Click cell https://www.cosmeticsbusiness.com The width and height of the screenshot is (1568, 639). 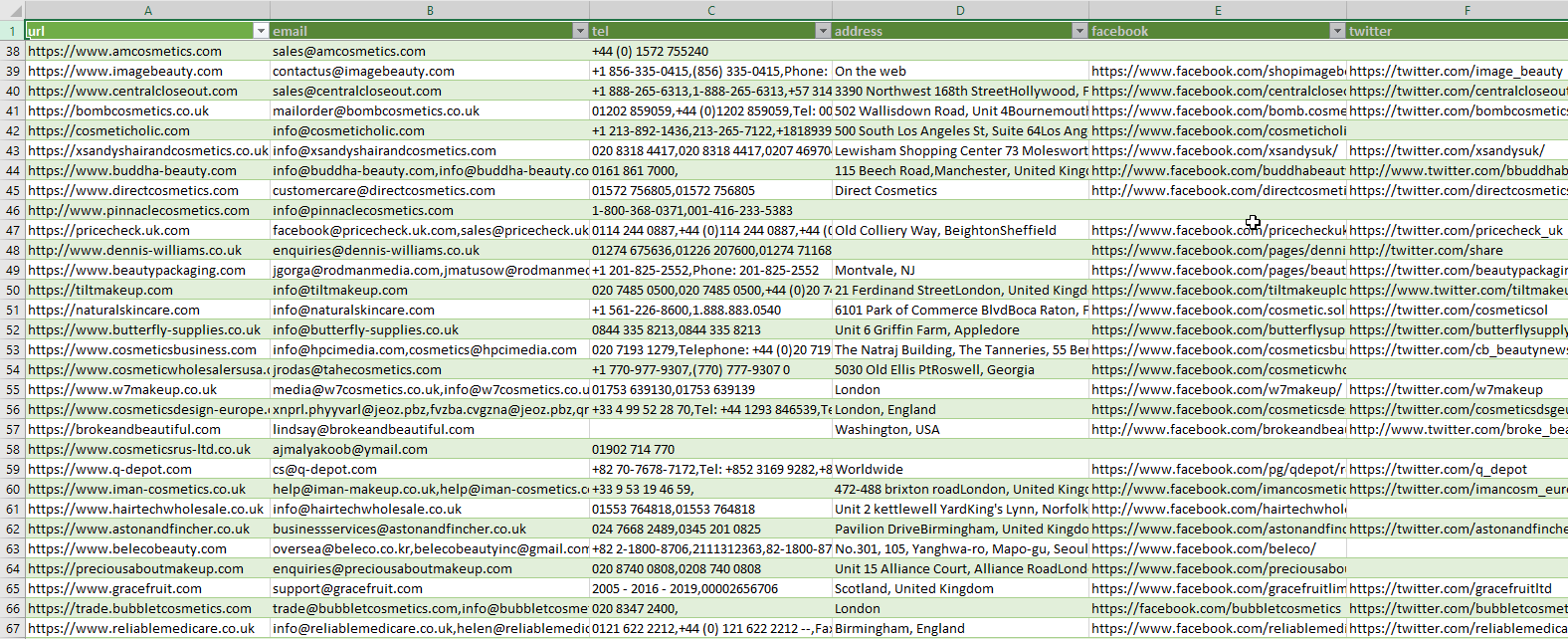[148, 349]
